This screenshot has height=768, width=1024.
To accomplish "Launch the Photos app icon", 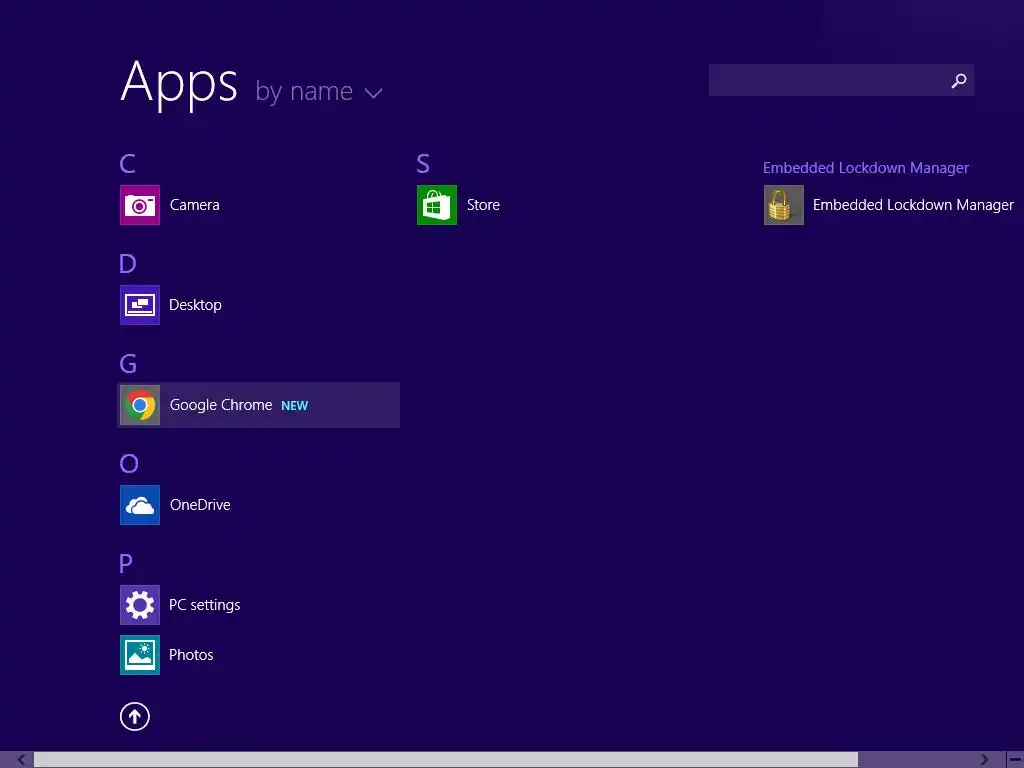I will pos(140,655).
